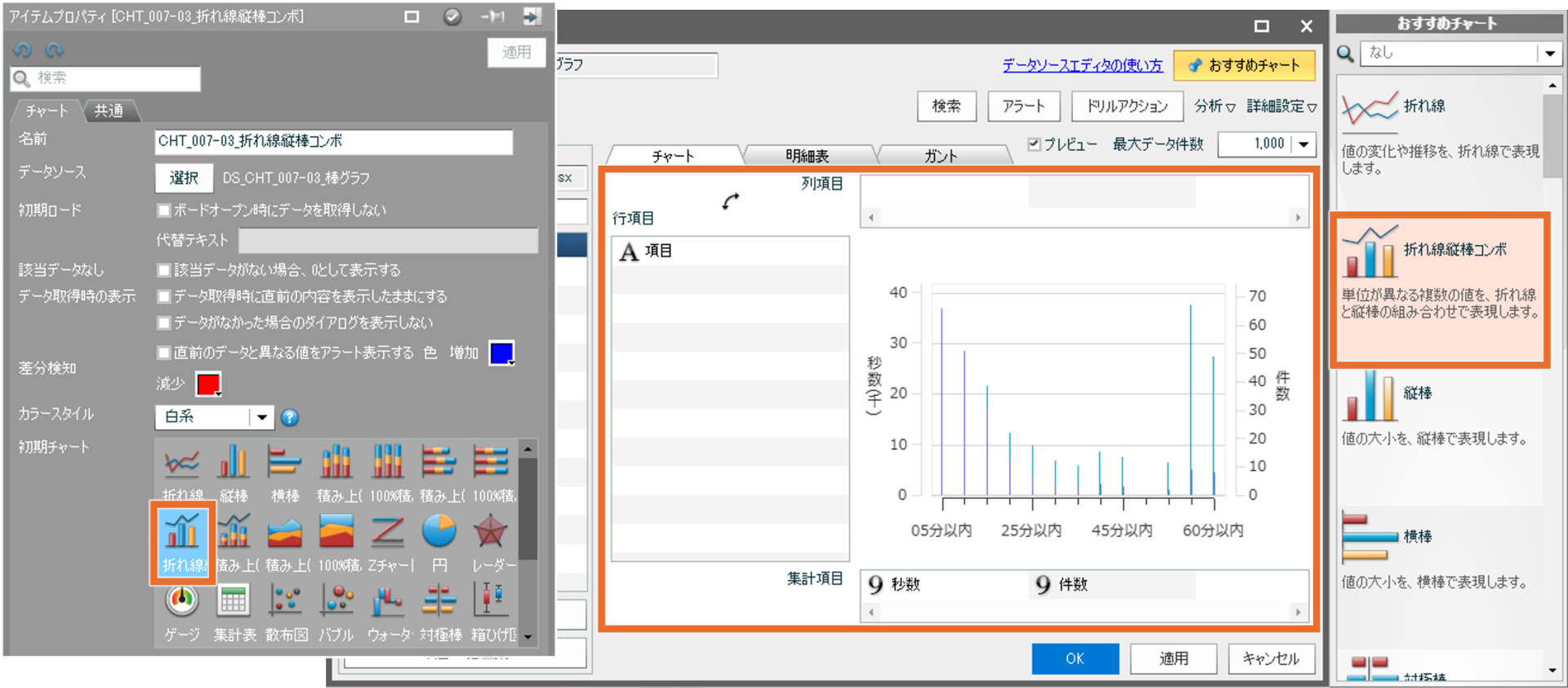1568x688 pixels.
Task: Open the color style help question-mark icon
Action: [290, 418]
